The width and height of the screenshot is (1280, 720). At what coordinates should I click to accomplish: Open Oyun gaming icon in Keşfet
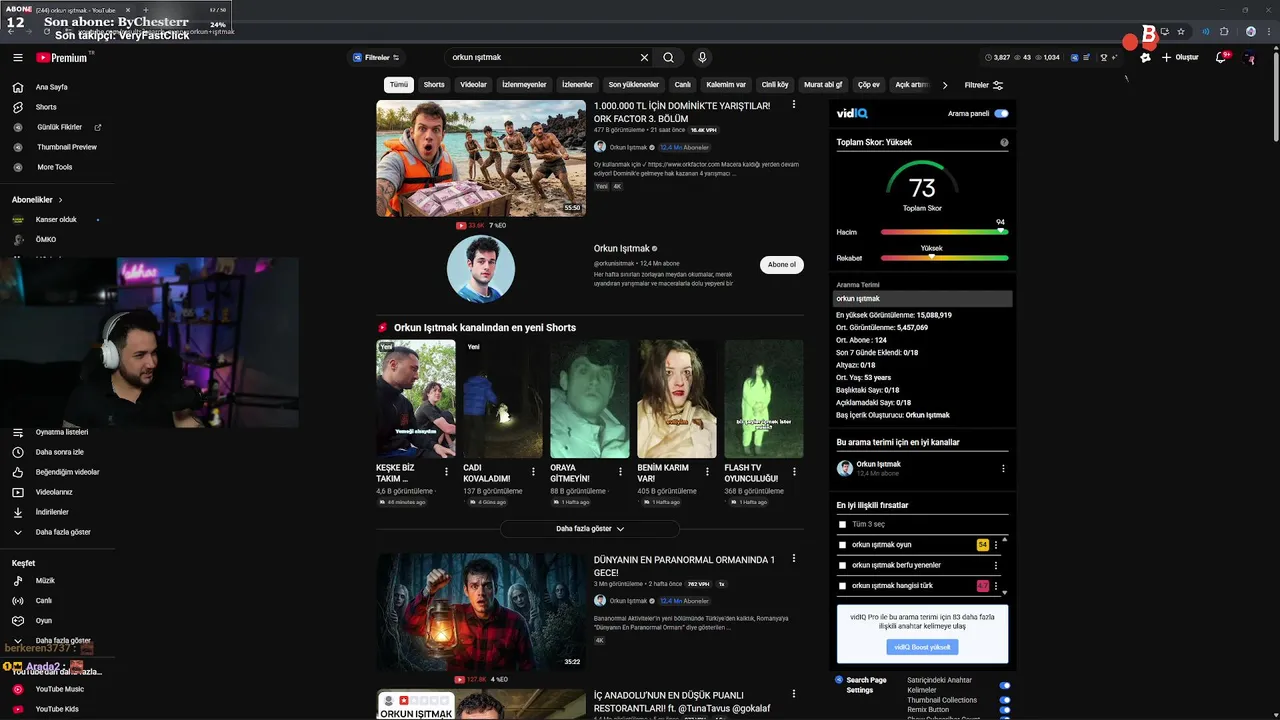pyautogui.click(x=18, y=621)
